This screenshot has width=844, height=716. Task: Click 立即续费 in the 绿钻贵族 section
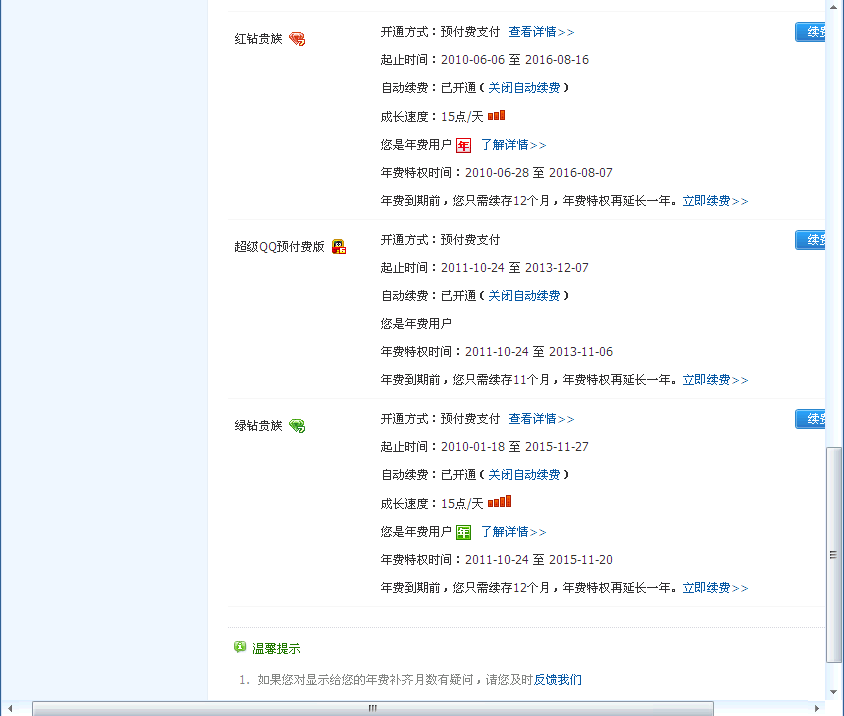point(715,588)
